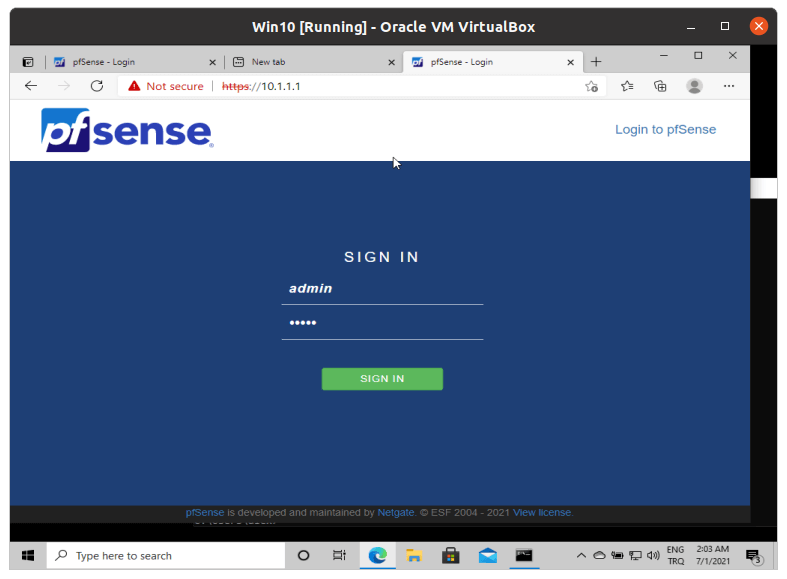Screen dimensions: 787x579
Task: Follow the Netgate link in footer
Action: click(396, 513)
